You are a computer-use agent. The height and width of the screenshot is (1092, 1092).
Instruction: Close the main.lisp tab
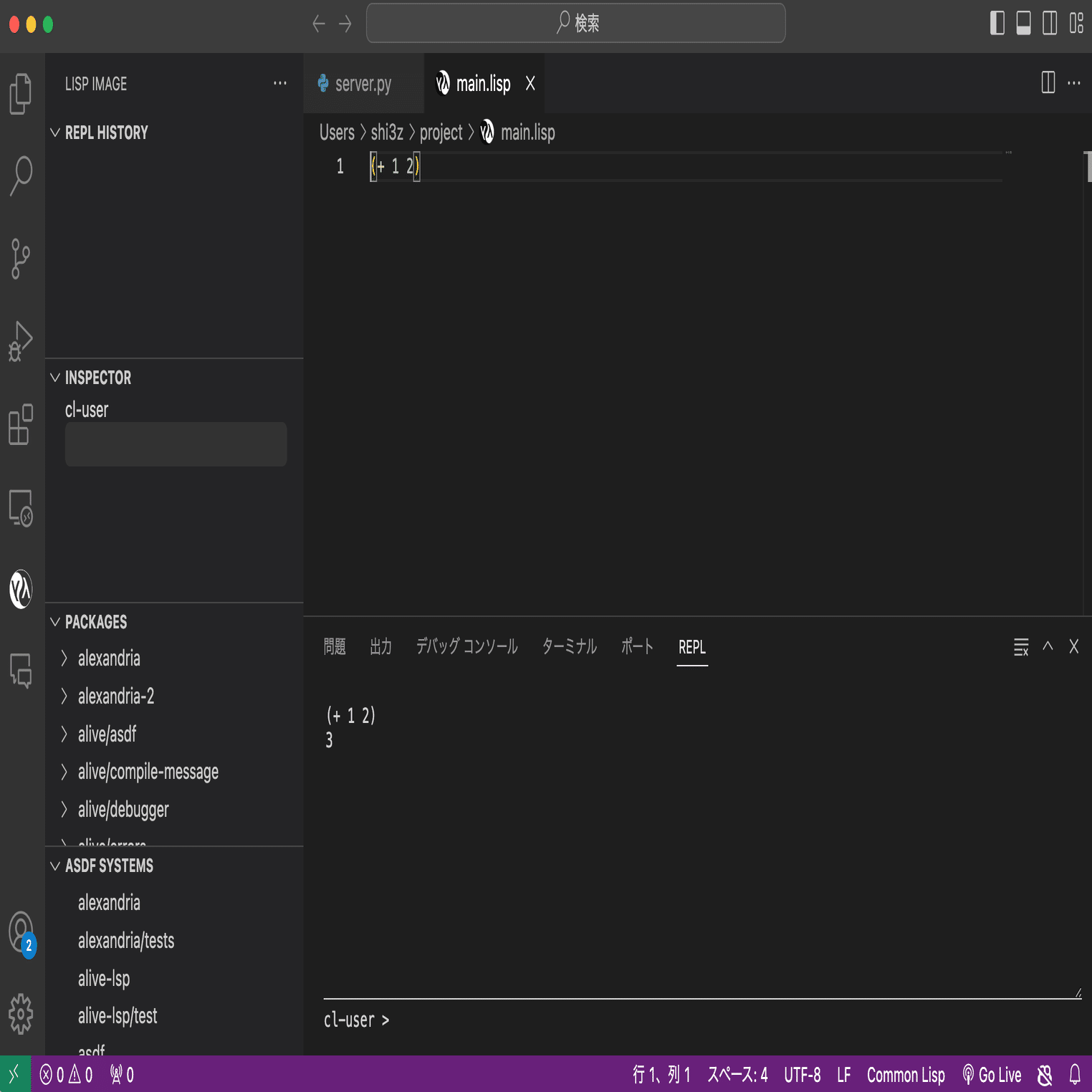[x=530, y=83]
